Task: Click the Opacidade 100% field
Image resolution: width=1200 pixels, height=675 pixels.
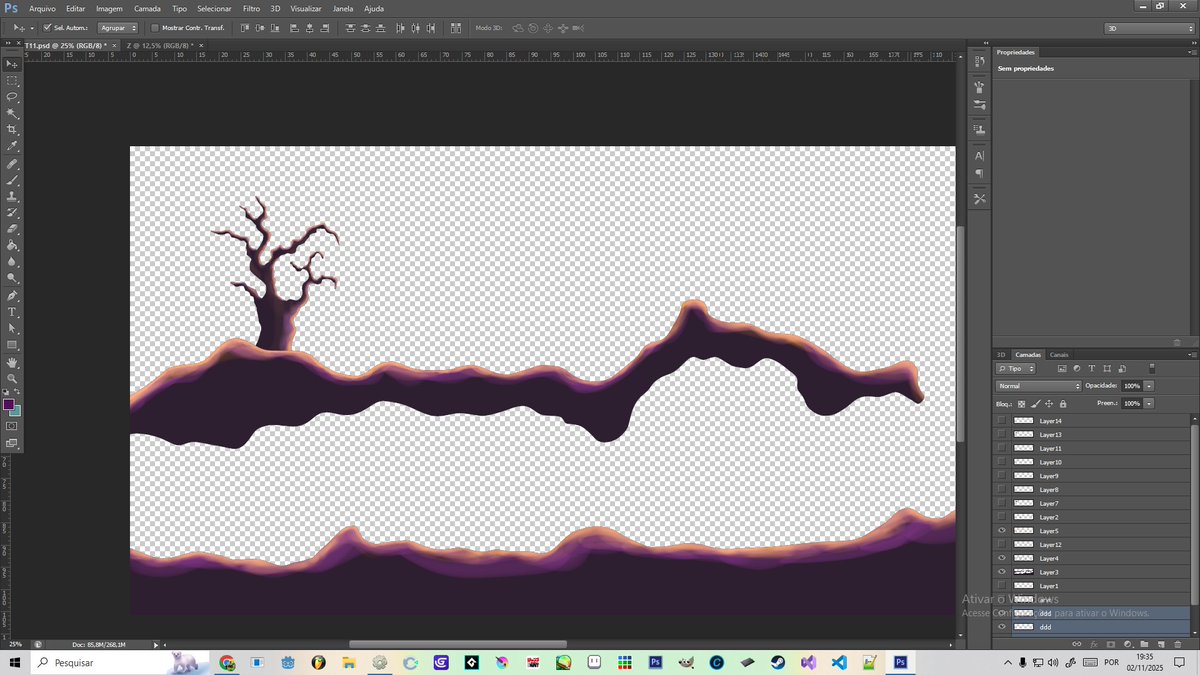Action: pyautogui.click(x=1131, y=386)
